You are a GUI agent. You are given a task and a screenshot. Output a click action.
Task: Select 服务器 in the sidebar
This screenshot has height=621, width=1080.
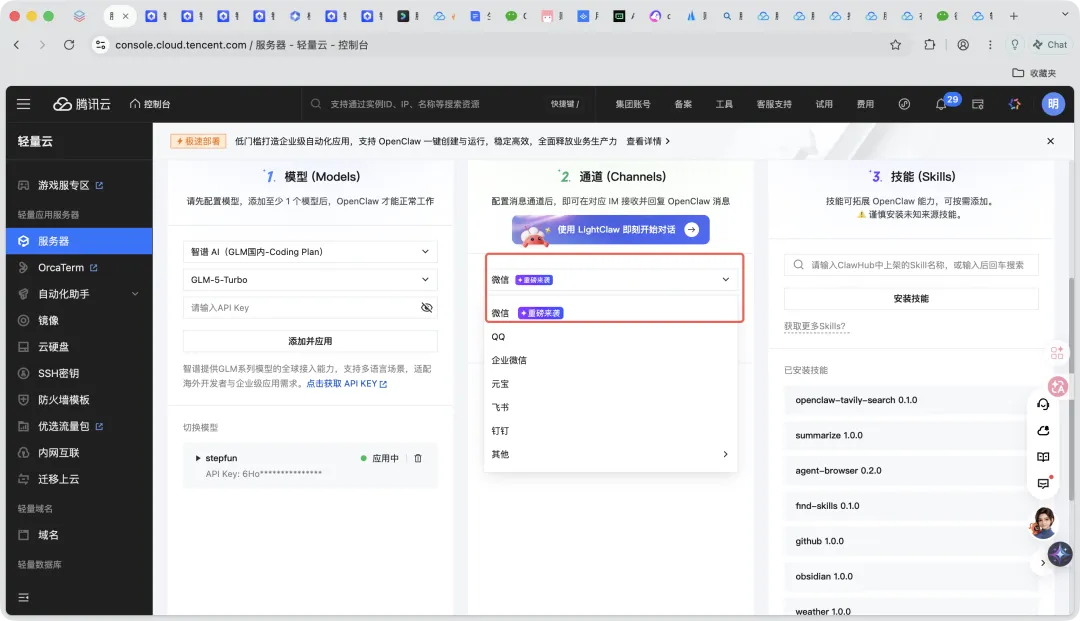pyautogui.click(x=79, y=241)
